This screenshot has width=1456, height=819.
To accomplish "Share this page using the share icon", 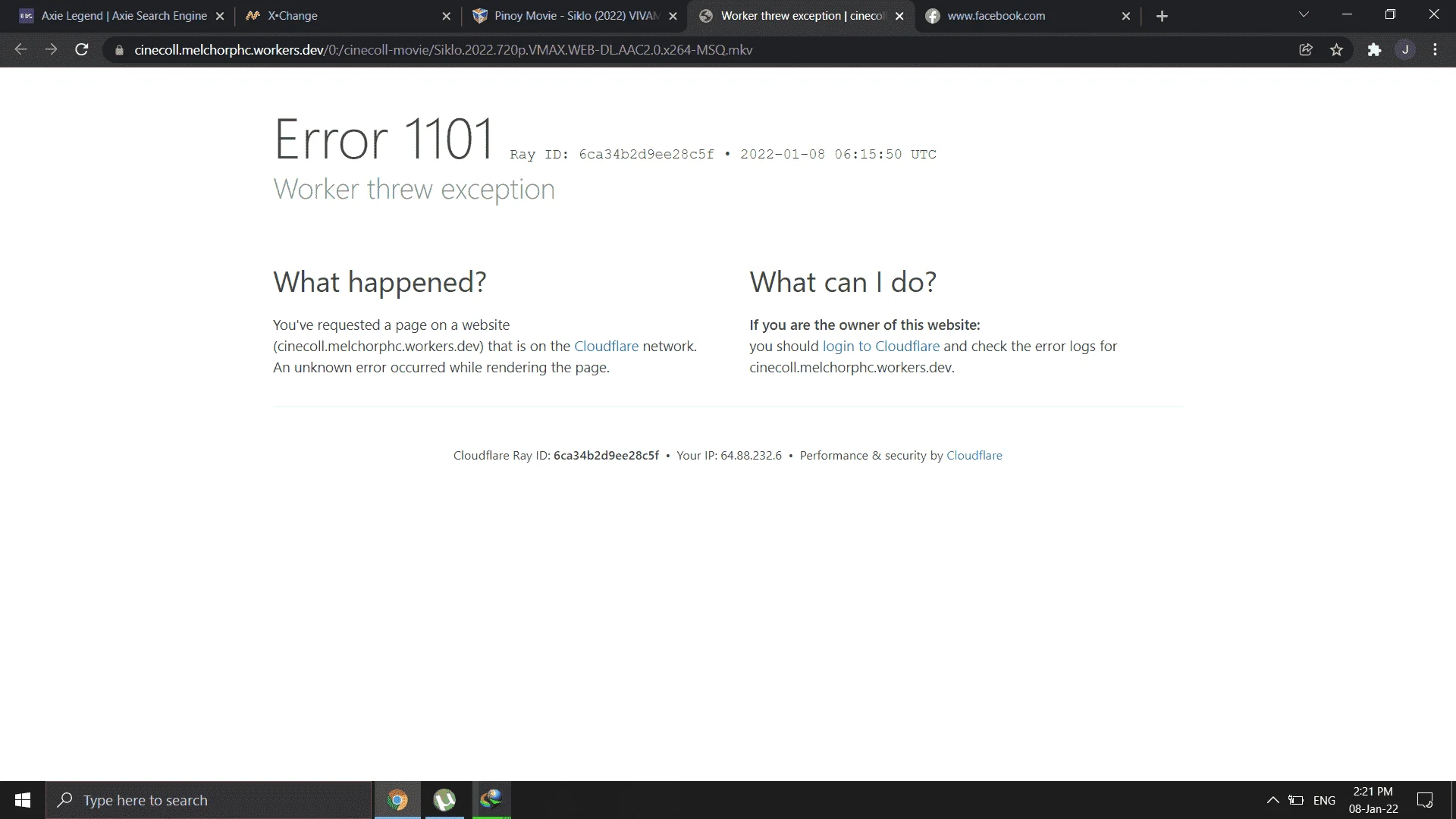I will tap(1306, 50).
